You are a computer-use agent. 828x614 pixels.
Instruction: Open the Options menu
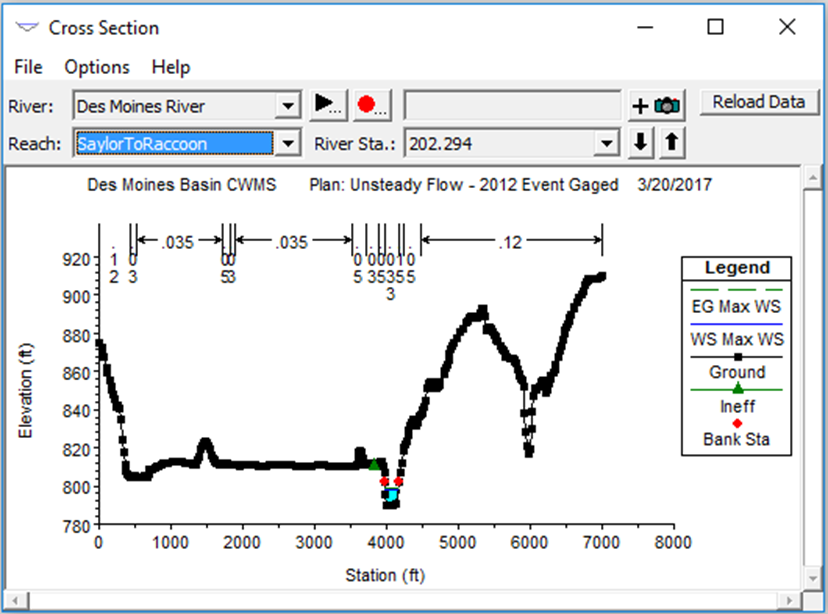click(97, 67)
